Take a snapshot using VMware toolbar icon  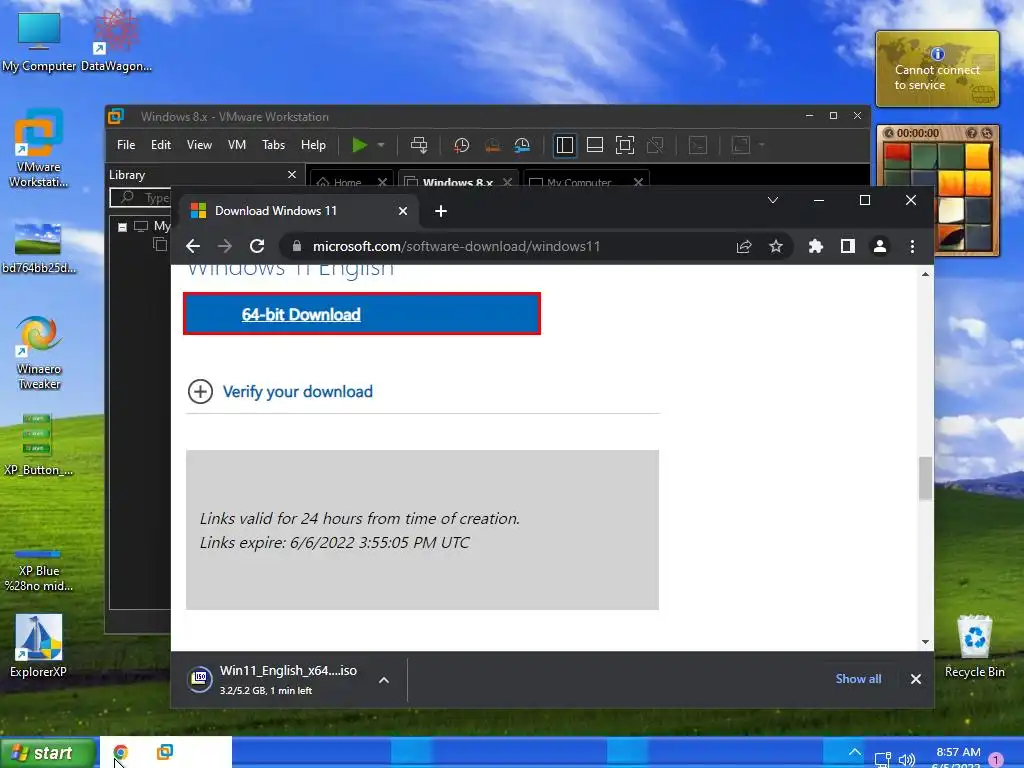click(461, 145)
